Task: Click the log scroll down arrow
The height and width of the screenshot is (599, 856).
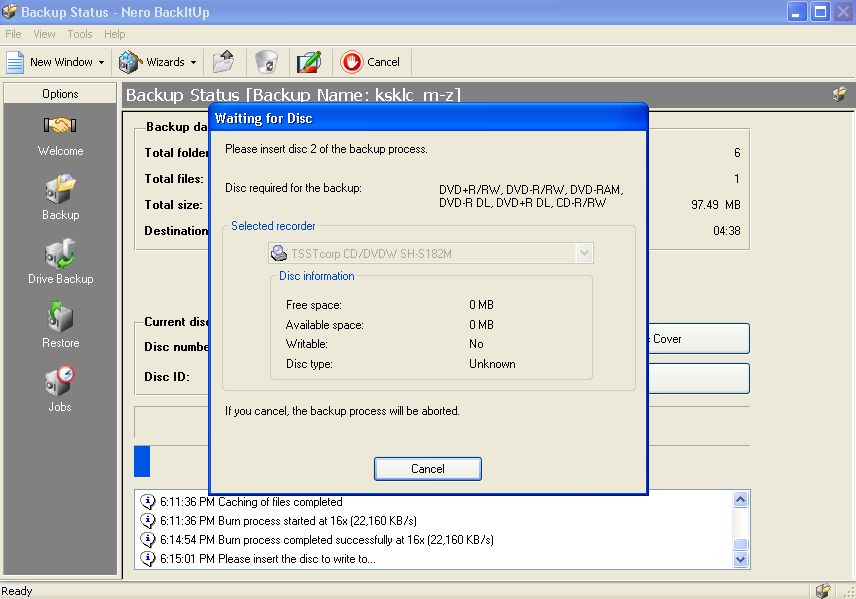Action: 740,559
